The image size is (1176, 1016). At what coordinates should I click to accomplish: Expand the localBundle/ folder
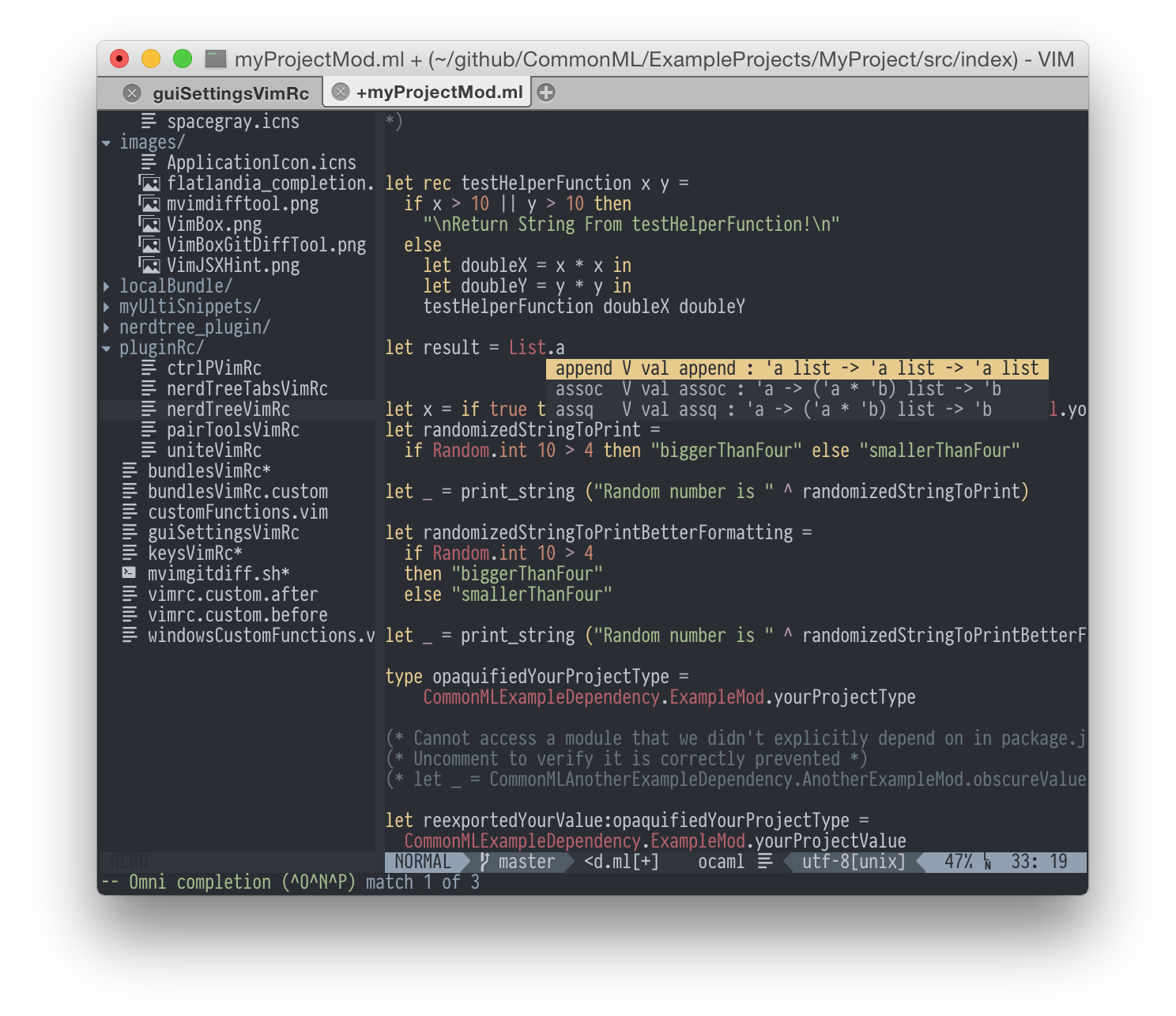(x=106, y=285)
